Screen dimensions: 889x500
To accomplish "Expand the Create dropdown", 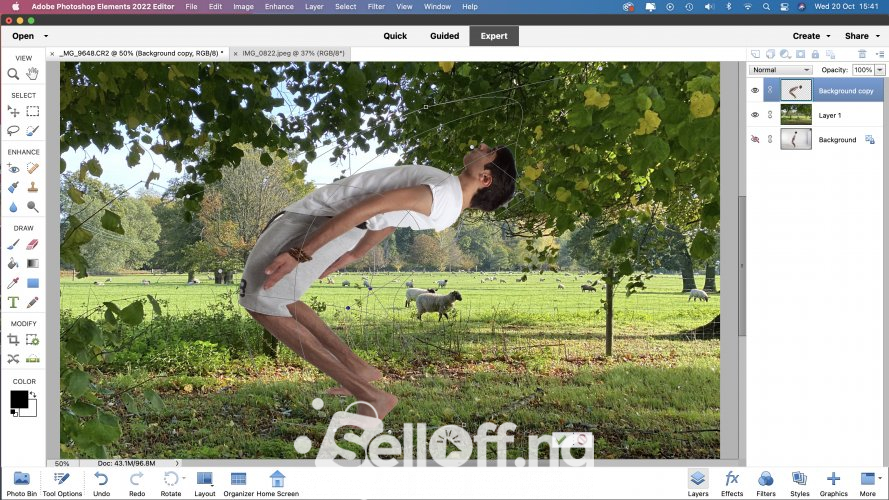I will pyautogui.click(x=828, y=36).
